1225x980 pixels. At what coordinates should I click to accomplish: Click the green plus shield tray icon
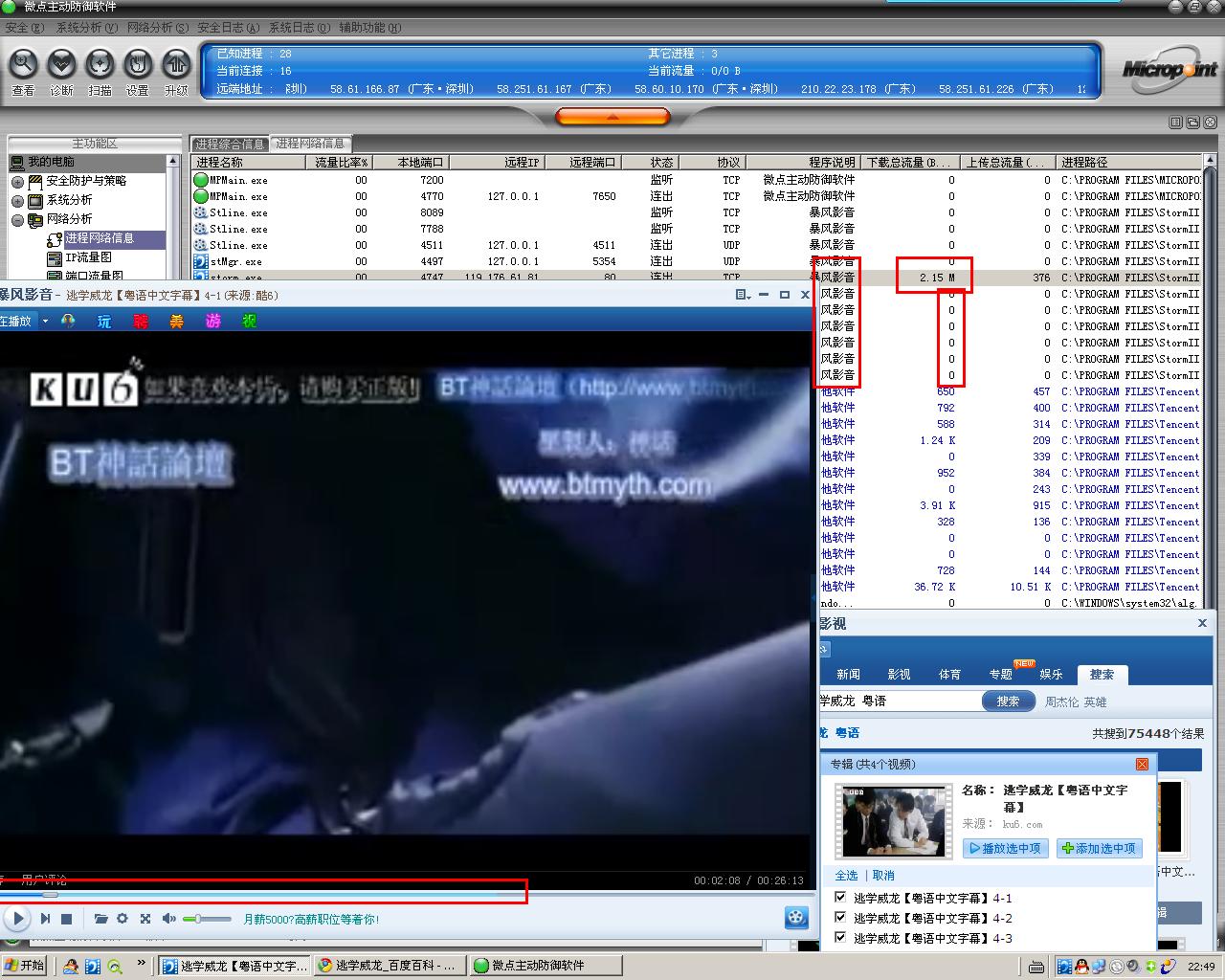tap(1149, 967)
